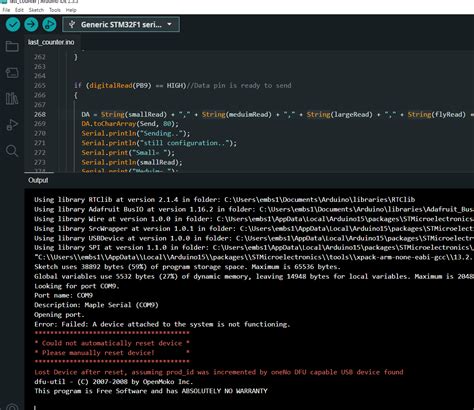Open the Boards Manager sidebar icon
Viewport: 474px width, 410px height.
point(12,73)
